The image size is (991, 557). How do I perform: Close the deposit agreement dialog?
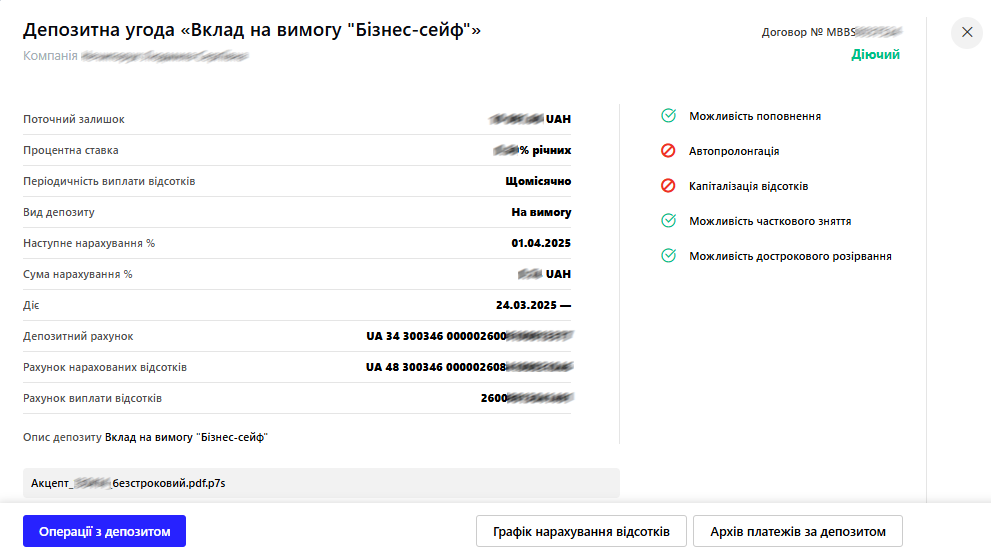[x=967, y=32]
